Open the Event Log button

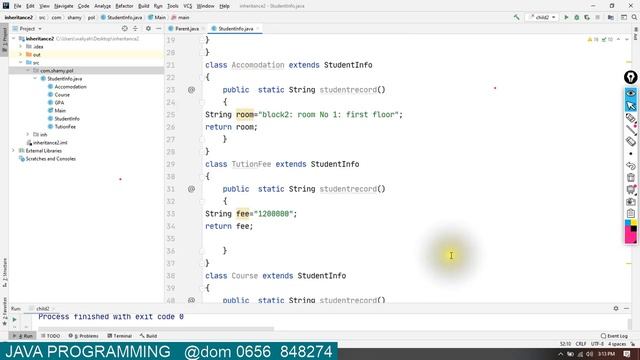point(614,336)
